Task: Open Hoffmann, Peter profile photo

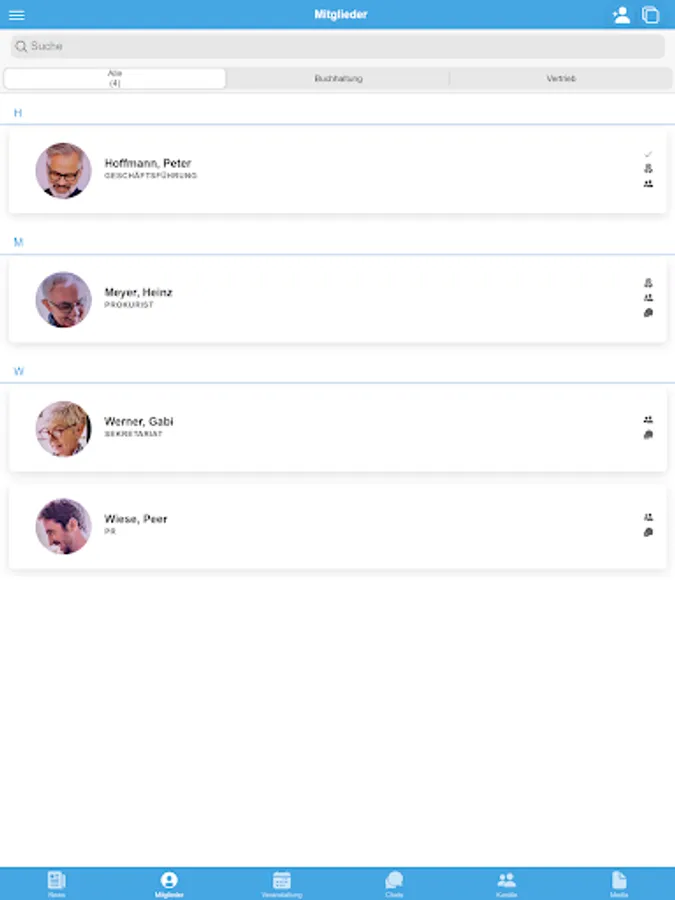Action: (x=63, y=170)
